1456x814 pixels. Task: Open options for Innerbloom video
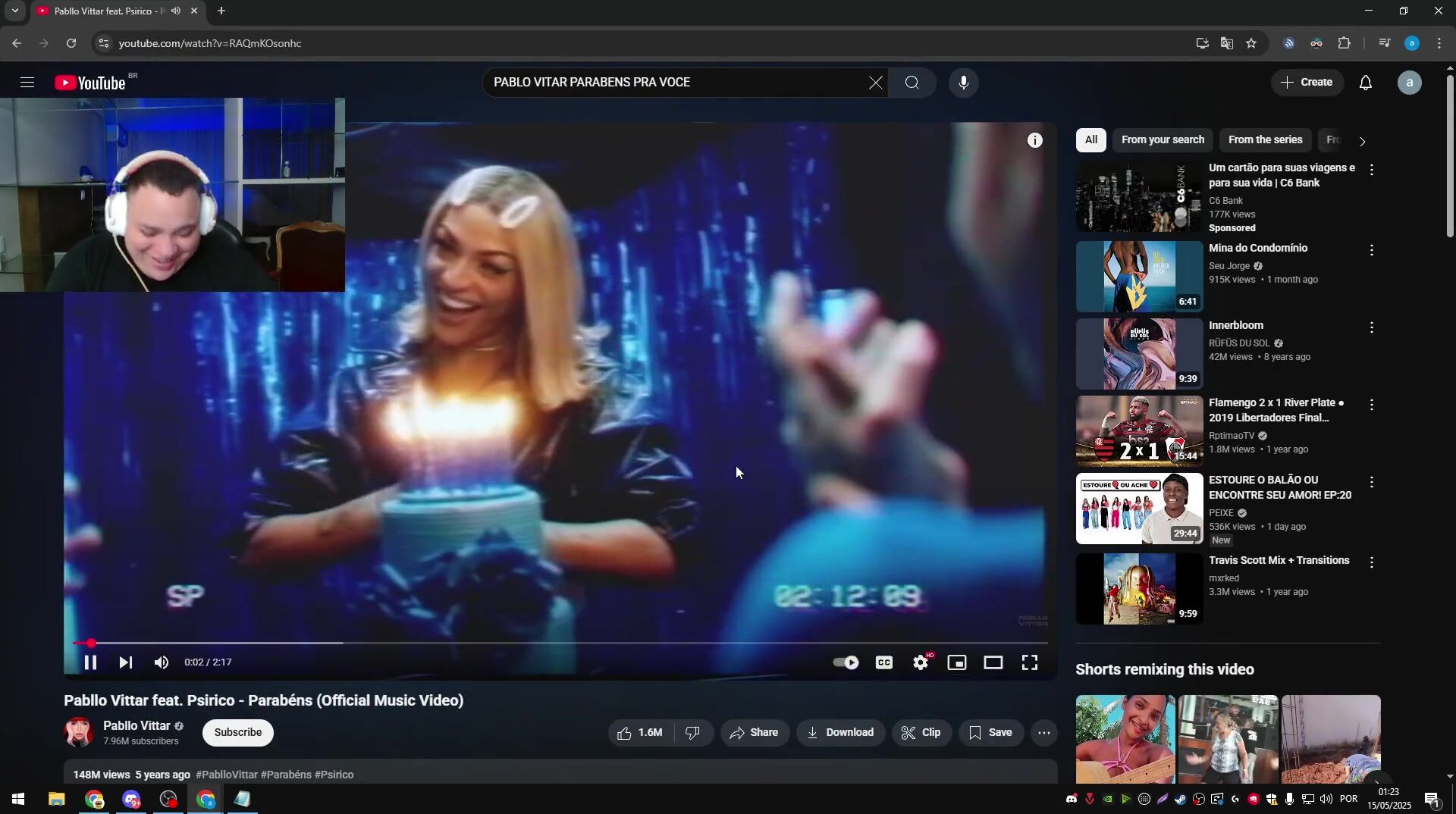(1372, 327)
